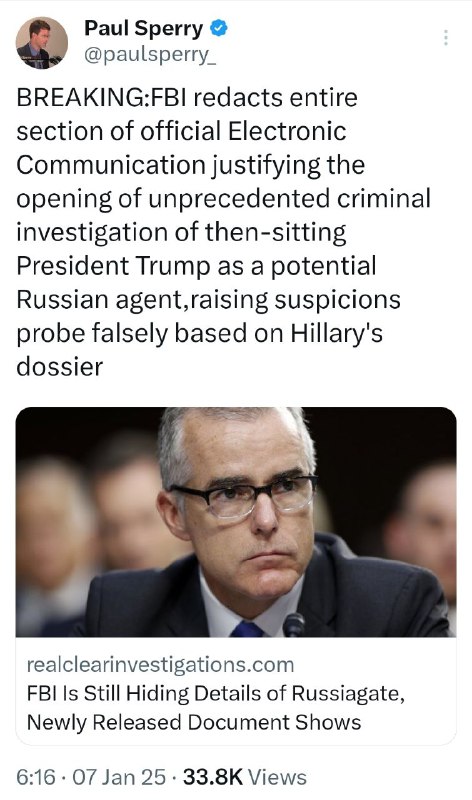Click the 07 Jan 25 date
The height and width of the screenshot is (800, 472).
click(x=119, y=777)
